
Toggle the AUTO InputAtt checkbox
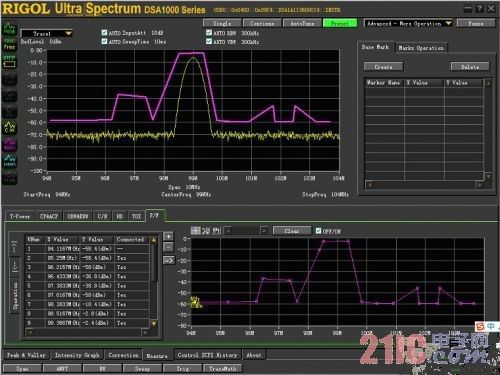click(104, 32)
